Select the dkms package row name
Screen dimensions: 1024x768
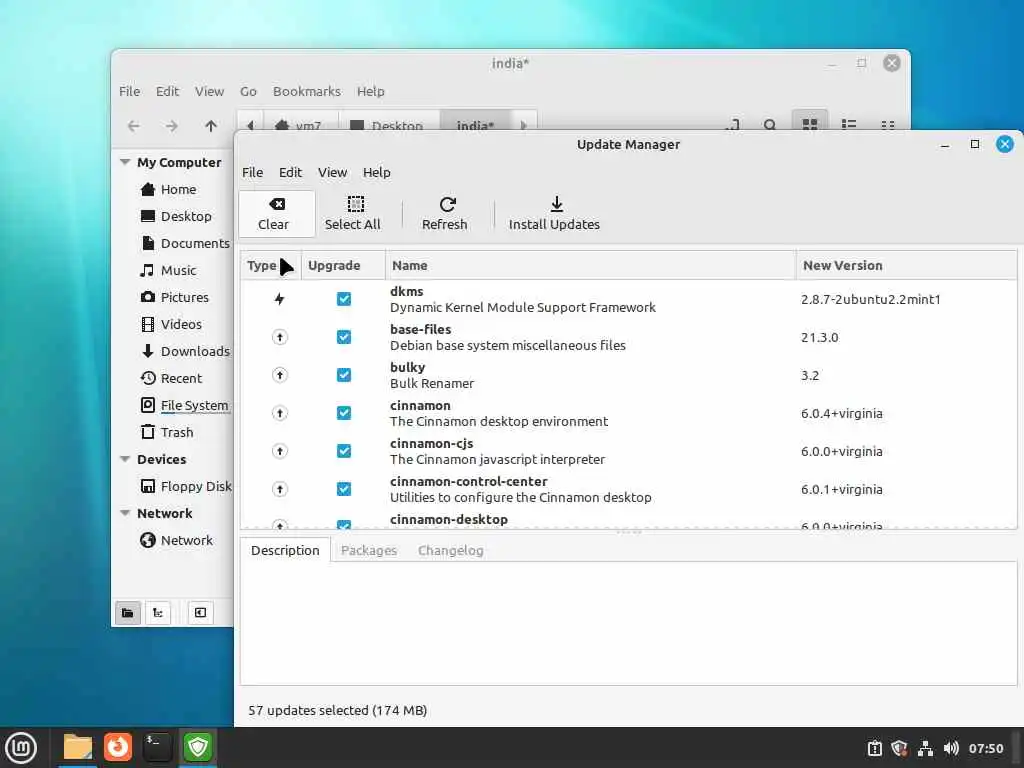[x=407, y=291]
